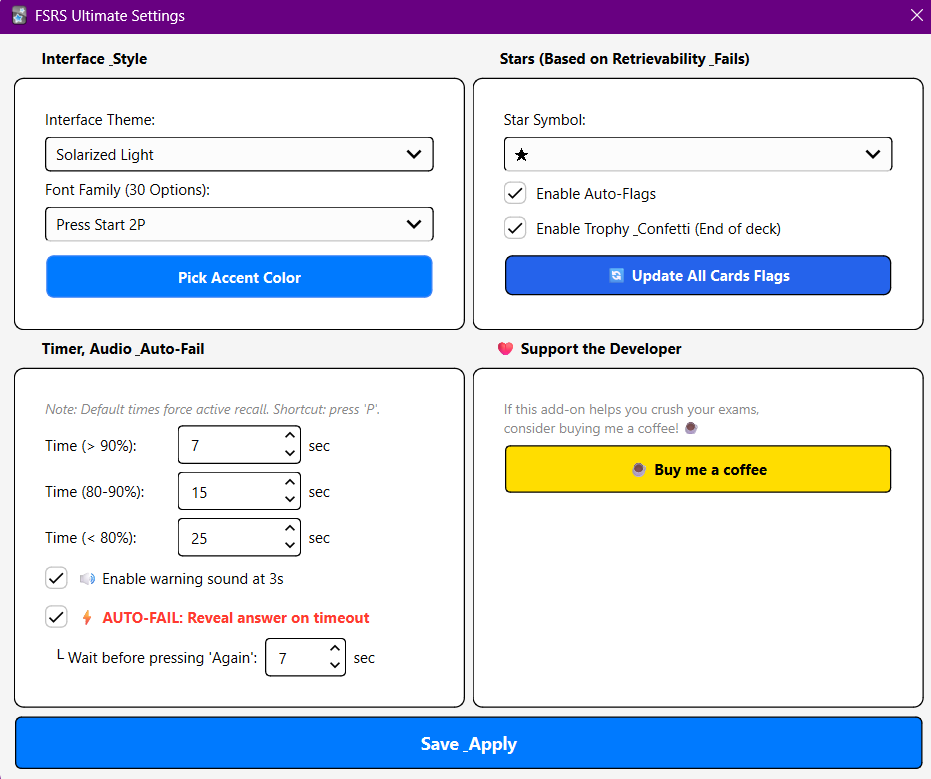Open the Interface Theme dropdown
This screenshot has height=779, width=931.
239,155
